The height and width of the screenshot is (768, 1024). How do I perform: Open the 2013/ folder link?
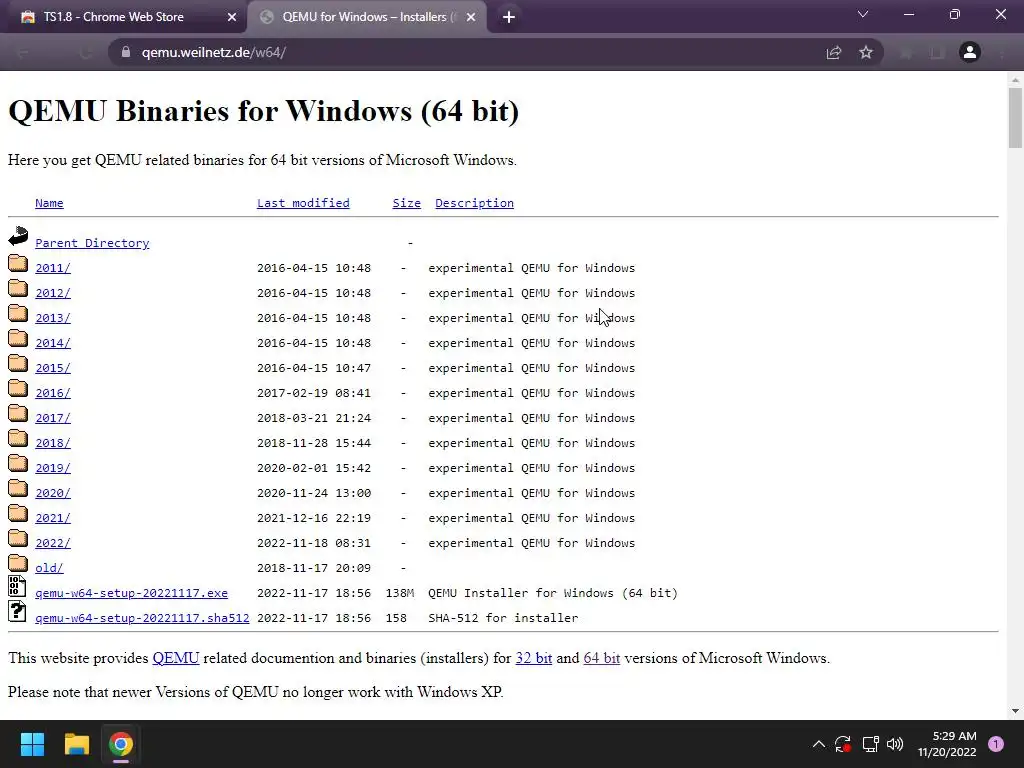pos(53,318)
